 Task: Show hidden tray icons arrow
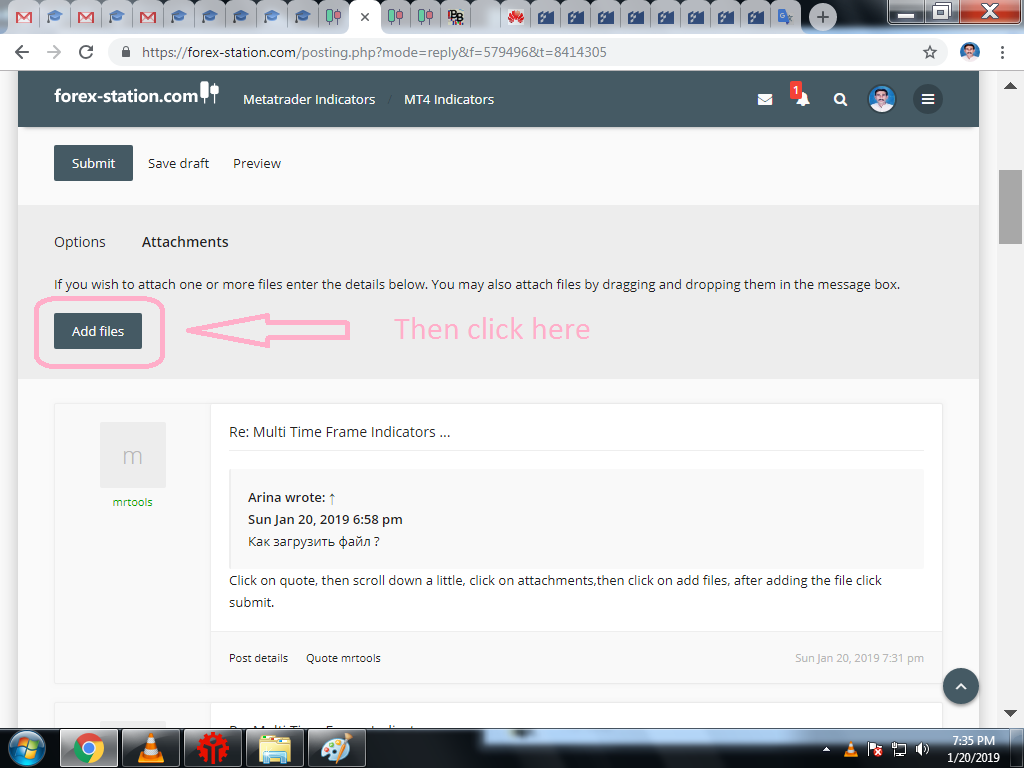point(826,749)
